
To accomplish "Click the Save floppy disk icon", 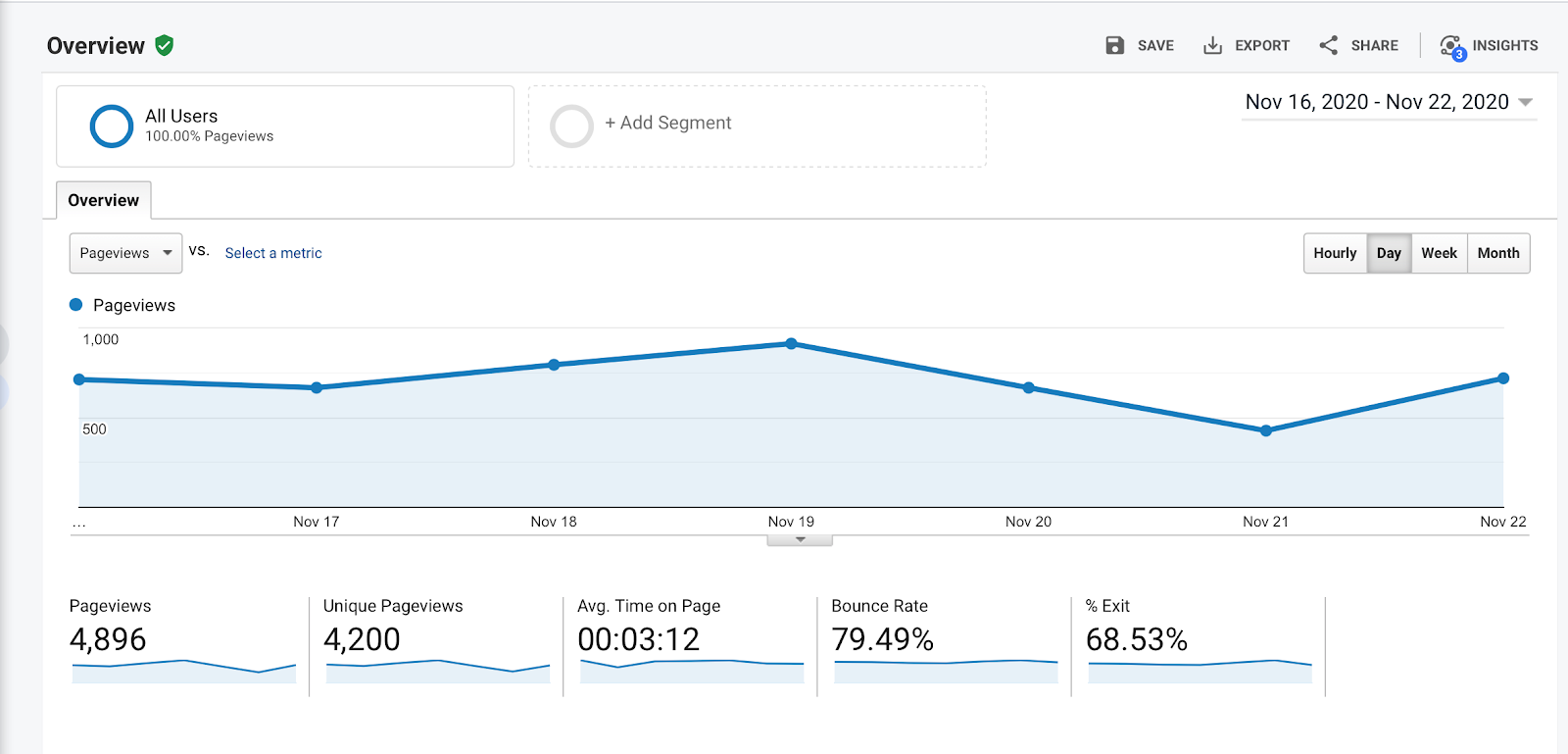I will point(1114,45).
